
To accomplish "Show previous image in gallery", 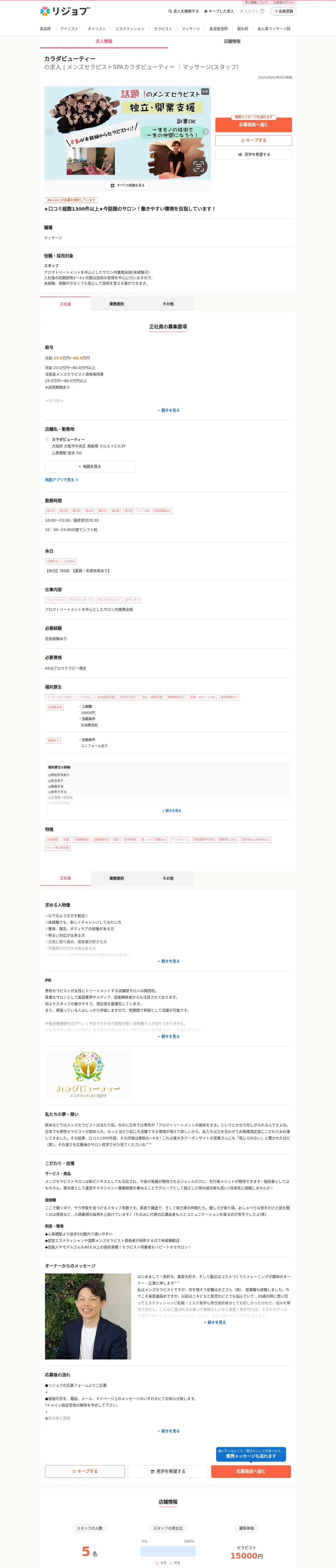I will [x=50, y=131].
